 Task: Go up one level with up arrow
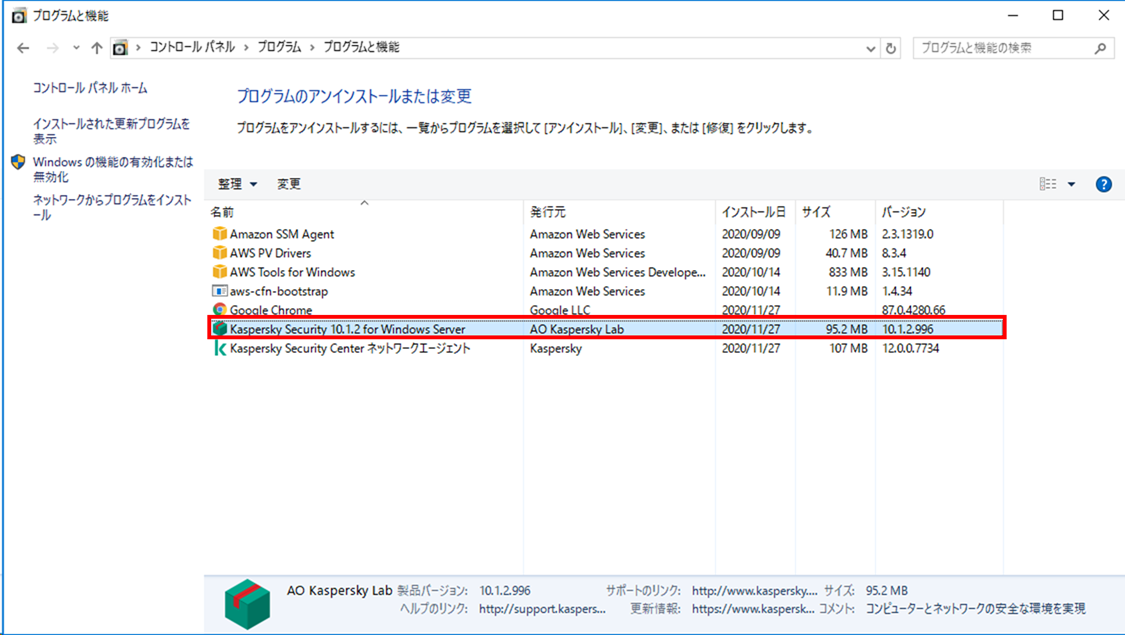pyautogui.click(x=97, y=48)
